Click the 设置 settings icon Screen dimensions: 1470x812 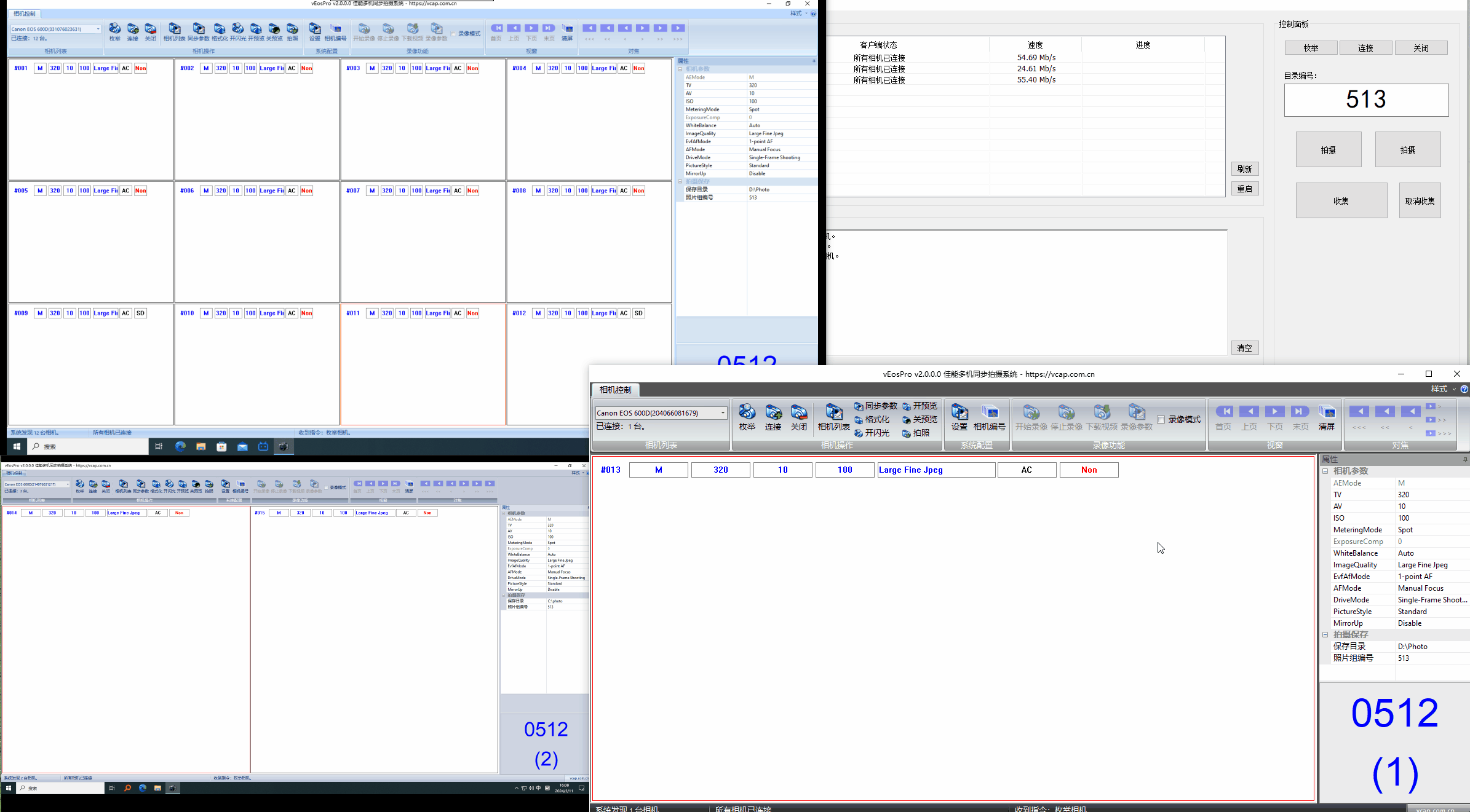[959, 417]
